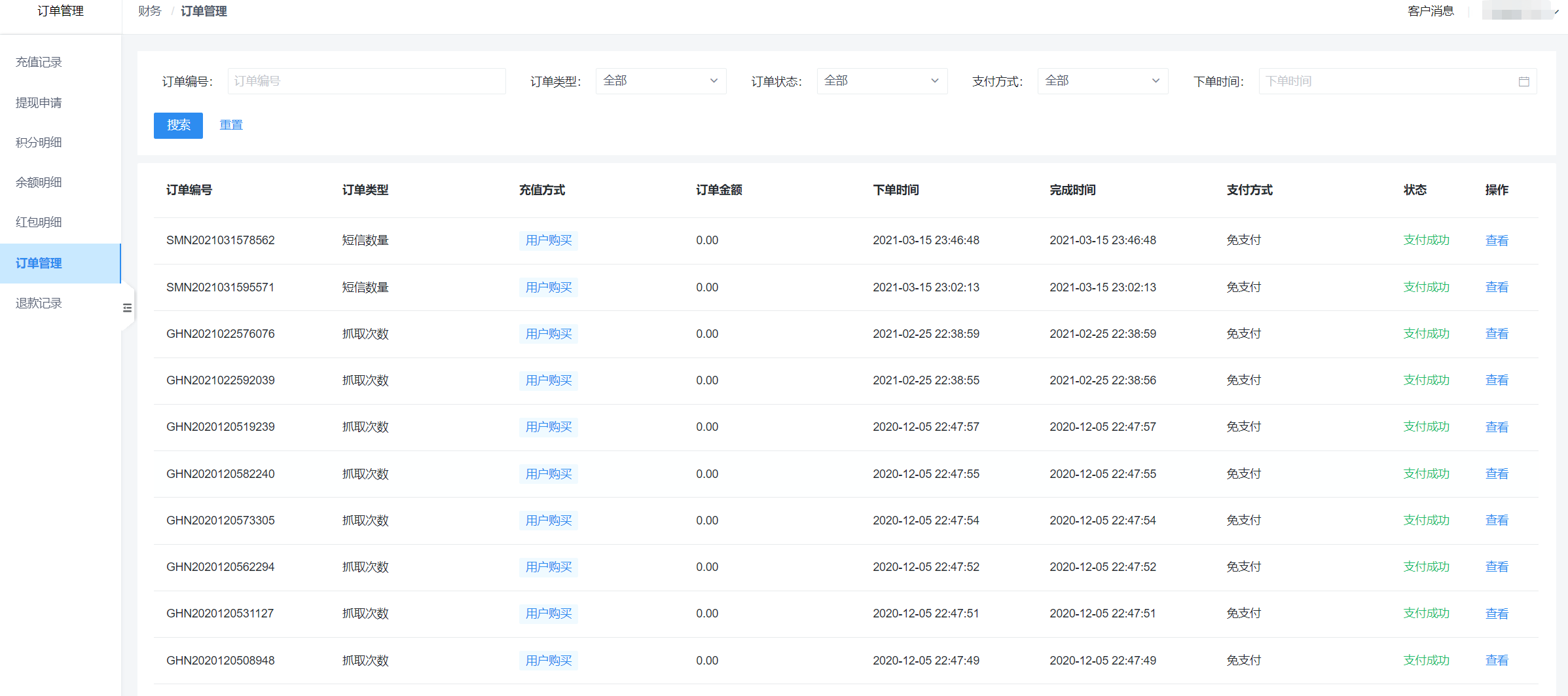Image resolution: width=1568 pixels, height=696 pixels.
Task: Click 用户购买 tag in GHN2021022576076 row
Action: pyautogui.click(x=549, y=334)
